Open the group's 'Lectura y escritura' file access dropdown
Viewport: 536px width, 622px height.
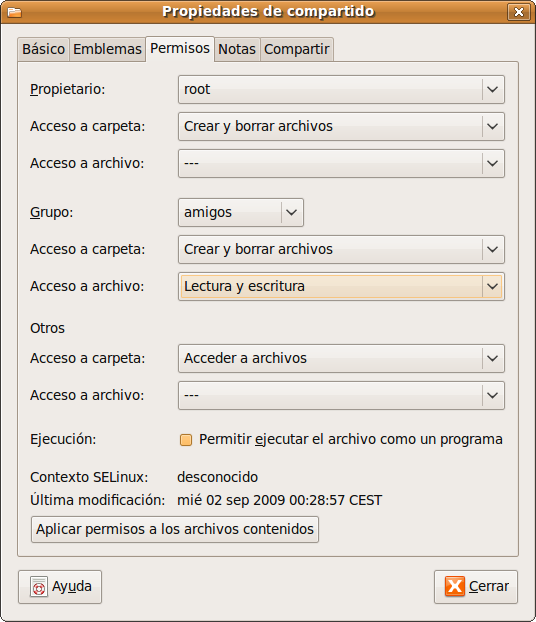click(341, 286)
